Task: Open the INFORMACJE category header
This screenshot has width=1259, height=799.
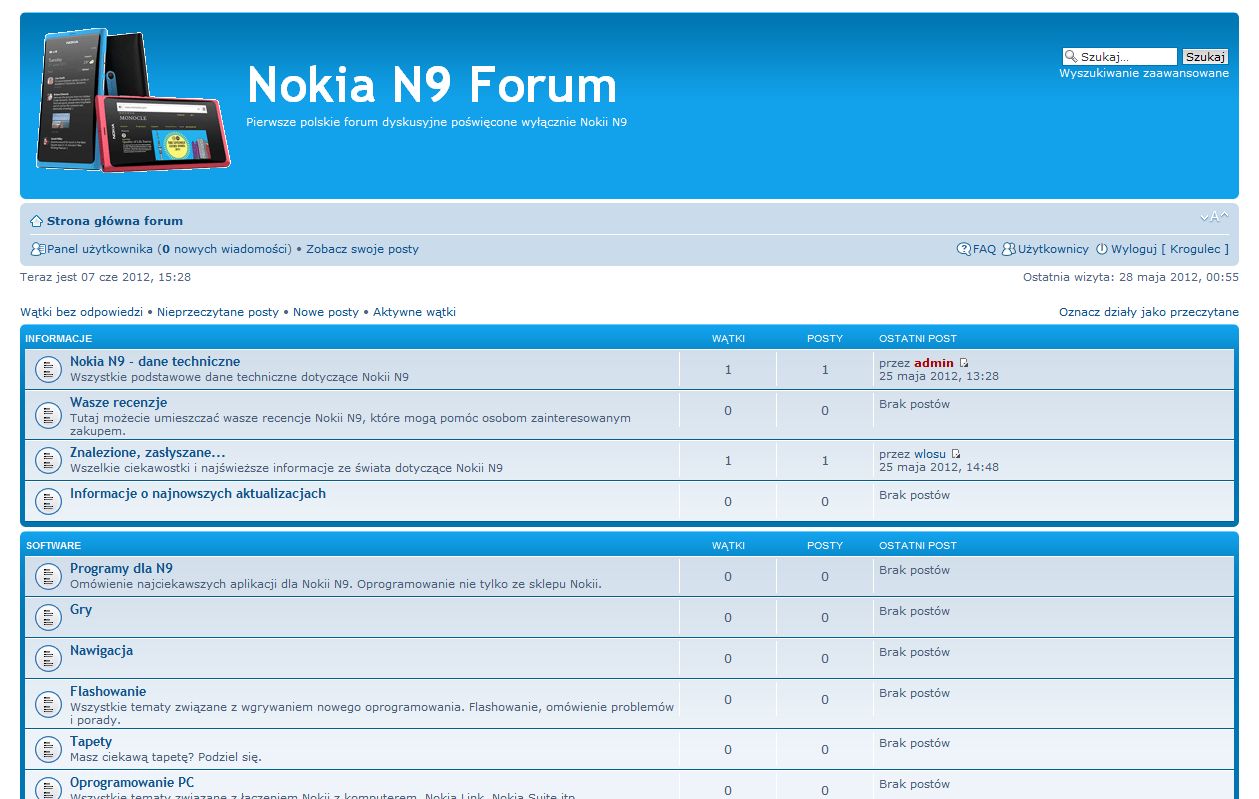Action: click(x=59, y=338)
